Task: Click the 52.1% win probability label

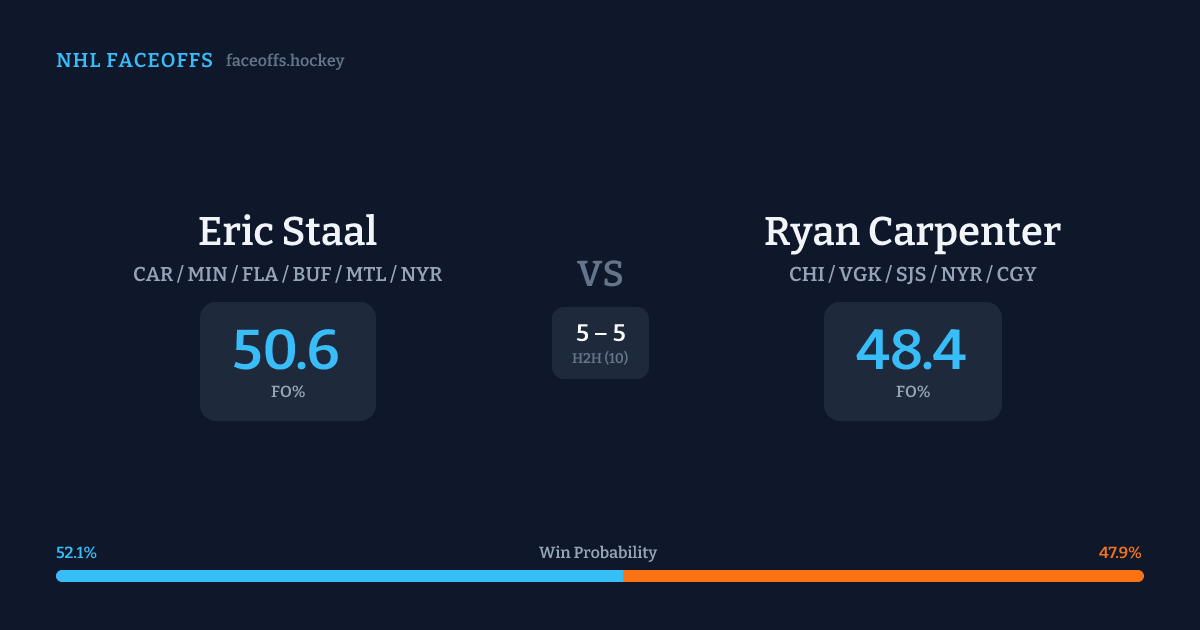Action: 76,553
